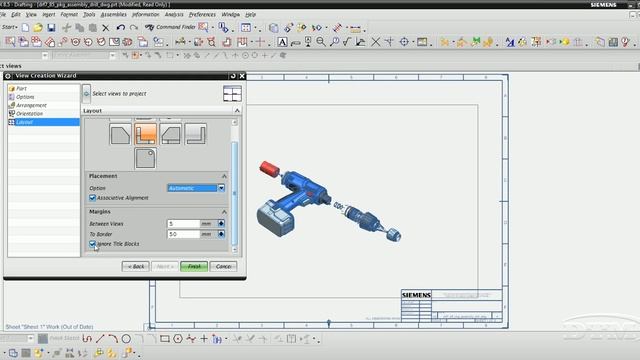Select the sketch Rectangle tool

pyautogui.click(x=164, y=338)
